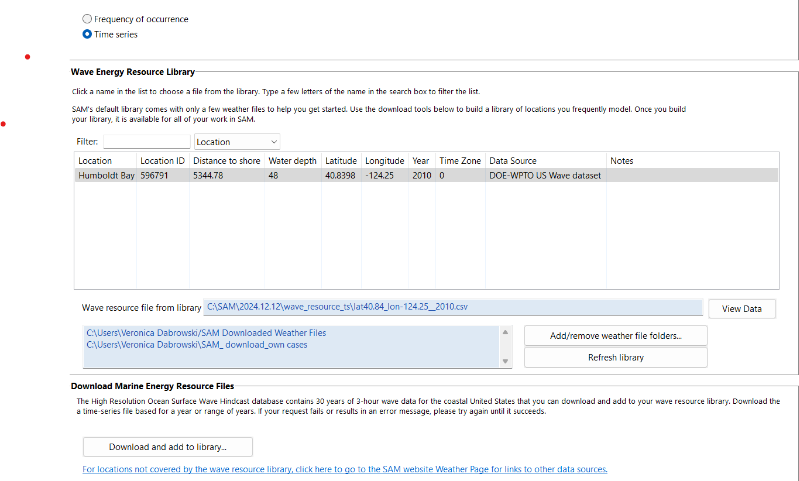This screenshot has height=481, width=799.
Task: Click the Filter text box
Action: click(146, 142)
